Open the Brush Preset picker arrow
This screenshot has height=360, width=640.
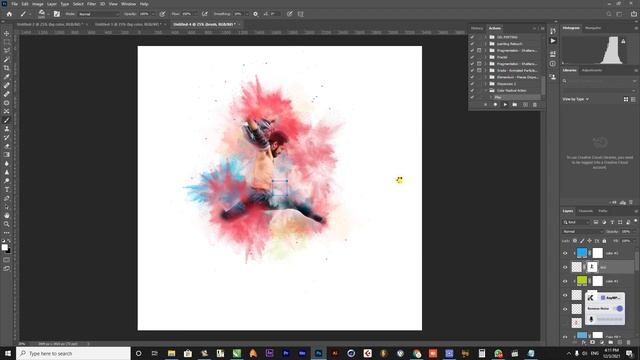pyautogui.click(x=48, y=14)
